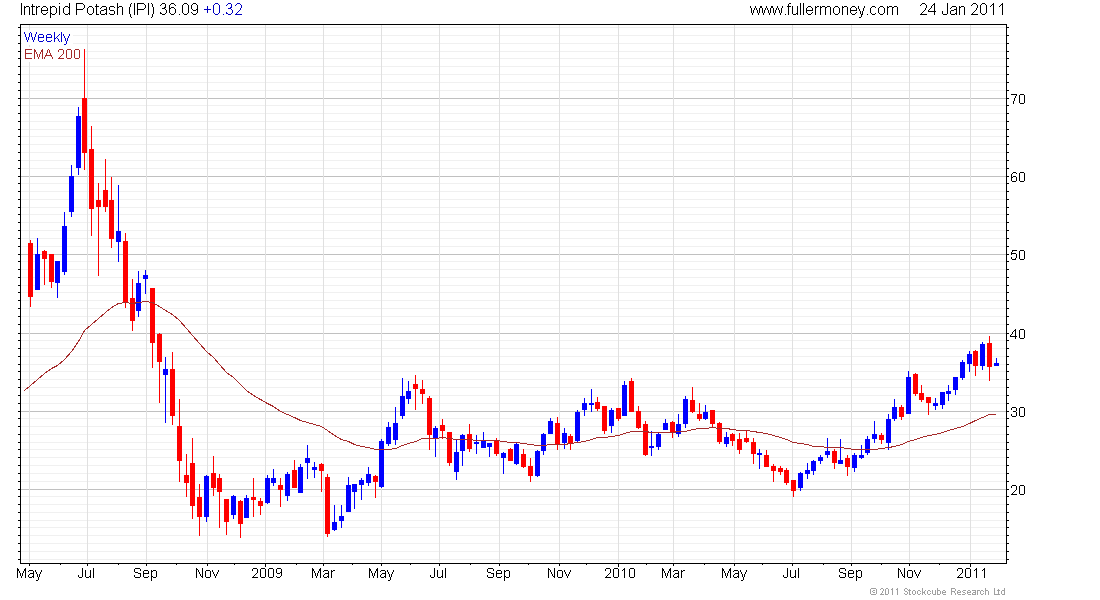Image resolution: width=1100 pixels, height=600 pixels.
Task: Click the 2010 label on the time axis
Action: 619,573
